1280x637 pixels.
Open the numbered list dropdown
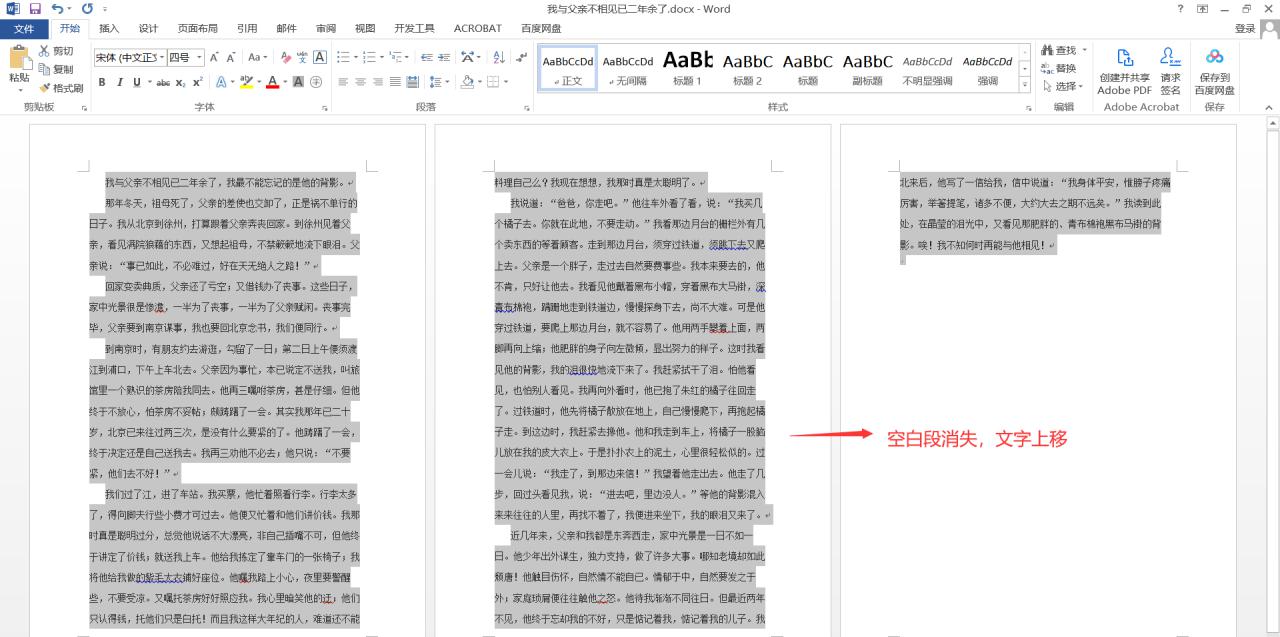(x=381, y=58)
